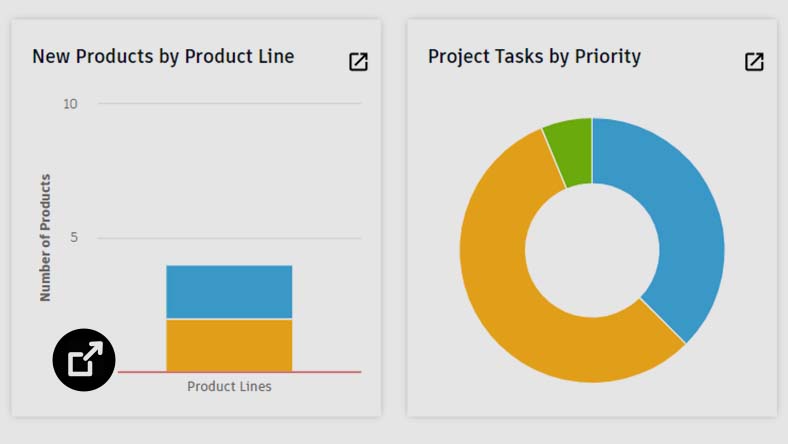Click the New Products by Product Line title
The height and width of the screenshot is (444, 788).
(x=163, y=56)
